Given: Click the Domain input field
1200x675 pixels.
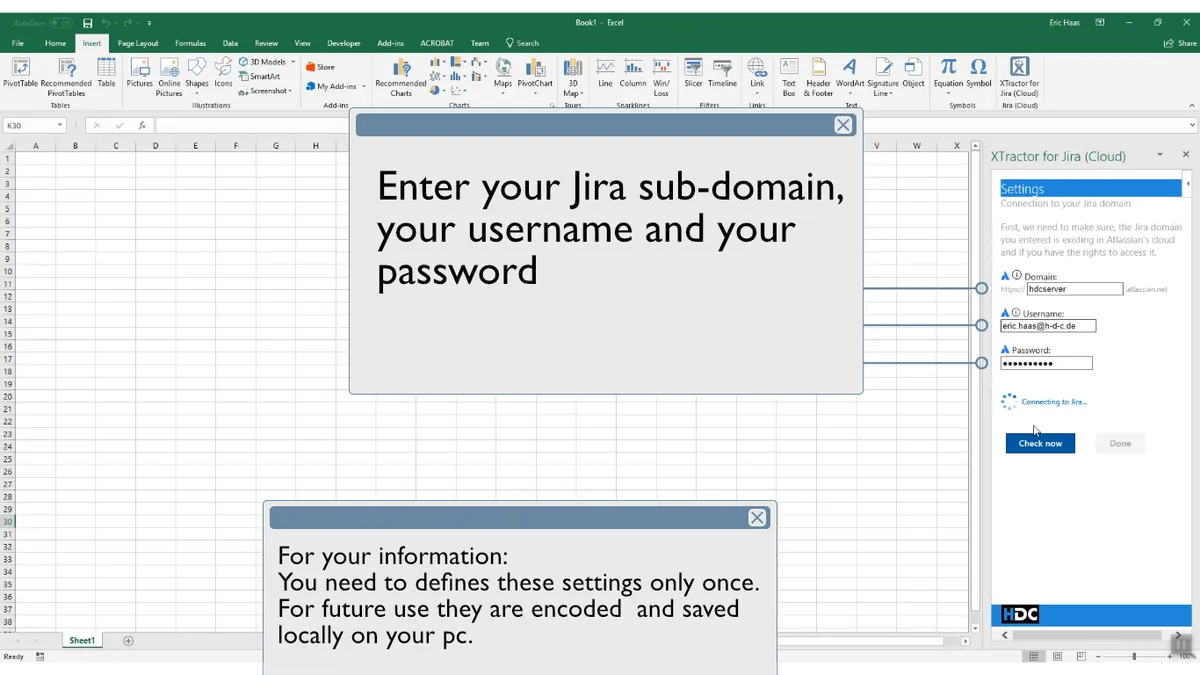Looking at the screenshot, I should (x=1075, y=288).
